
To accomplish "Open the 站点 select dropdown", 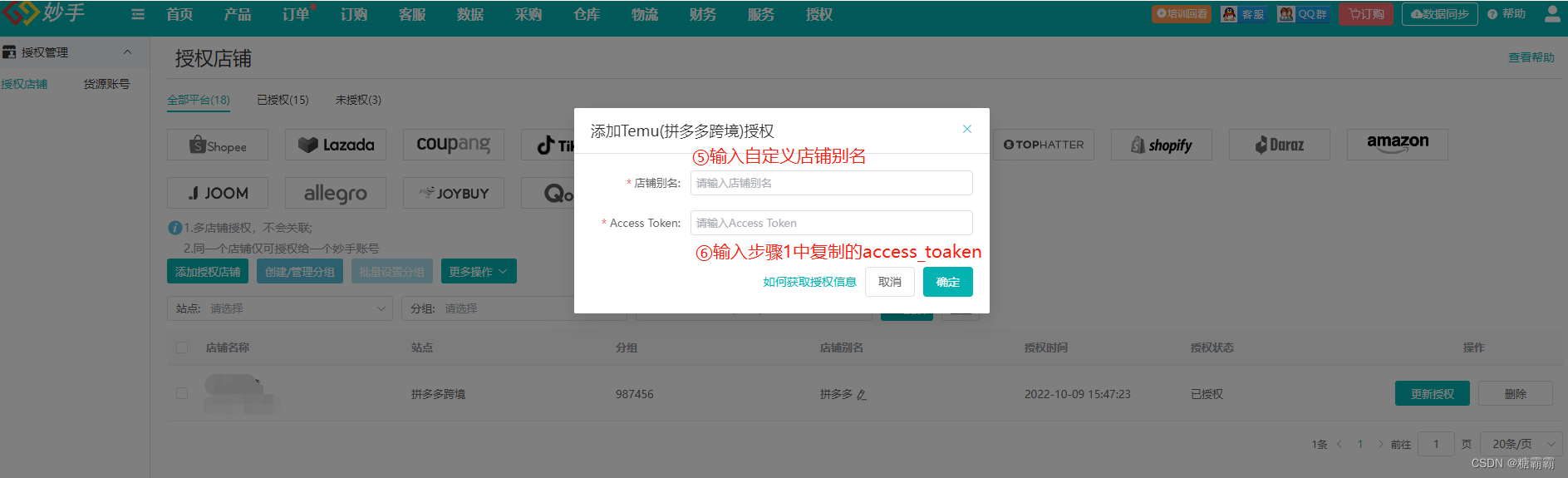I will pyautogui.click(x=280, y=308).
